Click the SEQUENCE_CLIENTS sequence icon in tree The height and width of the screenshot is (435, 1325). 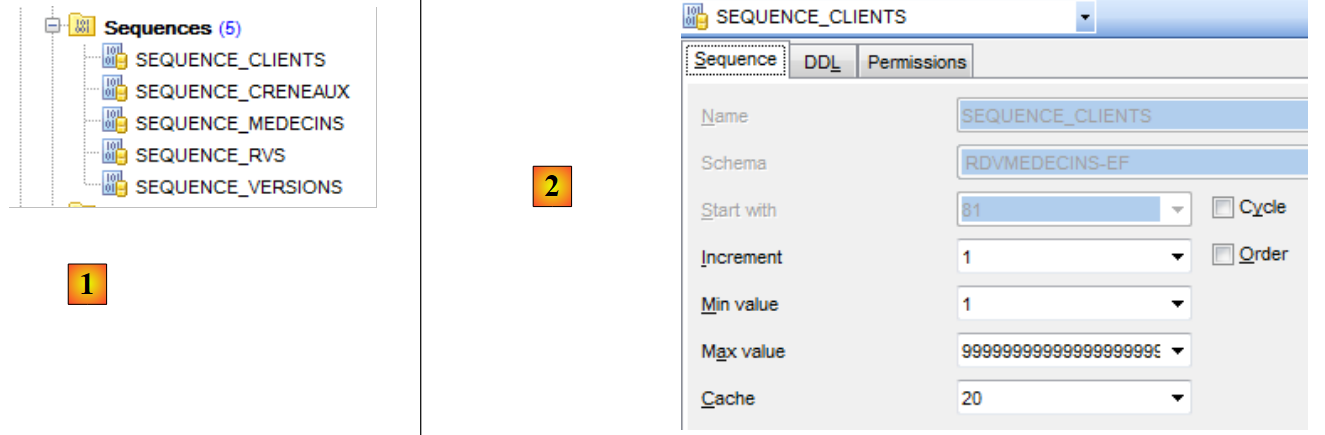(x=115, y=60)
